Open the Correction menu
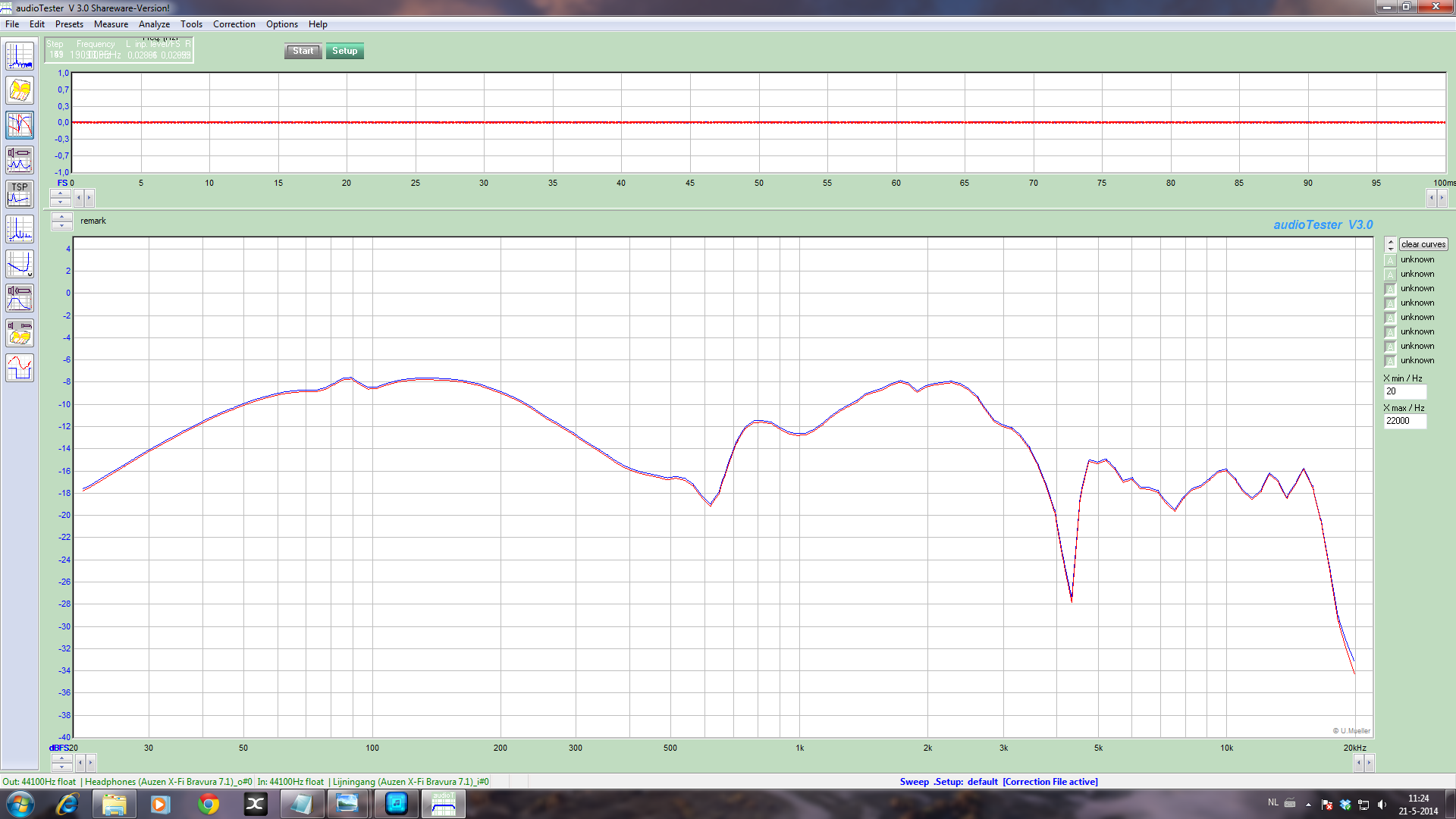The image size is (1456, 819). [234, 24]
